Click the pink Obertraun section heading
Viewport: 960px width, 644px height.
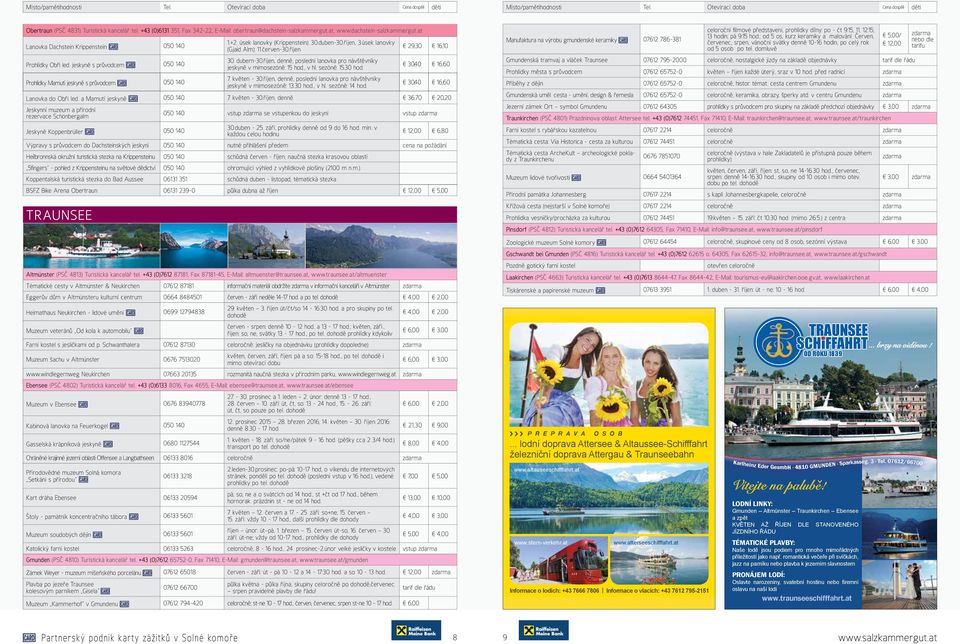tap(240, 30)
